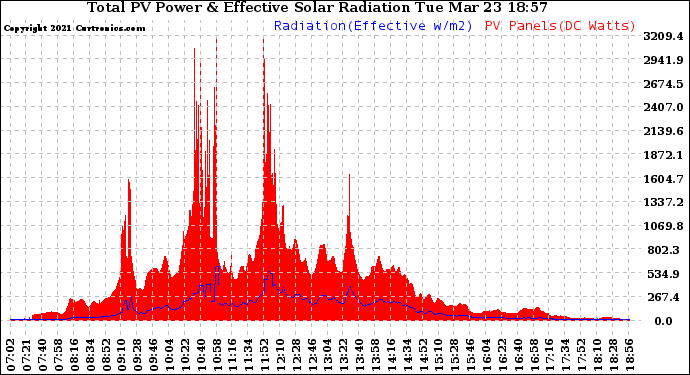
Task: Click y-axis value 2941.9
Action: [x=663, y=60]
